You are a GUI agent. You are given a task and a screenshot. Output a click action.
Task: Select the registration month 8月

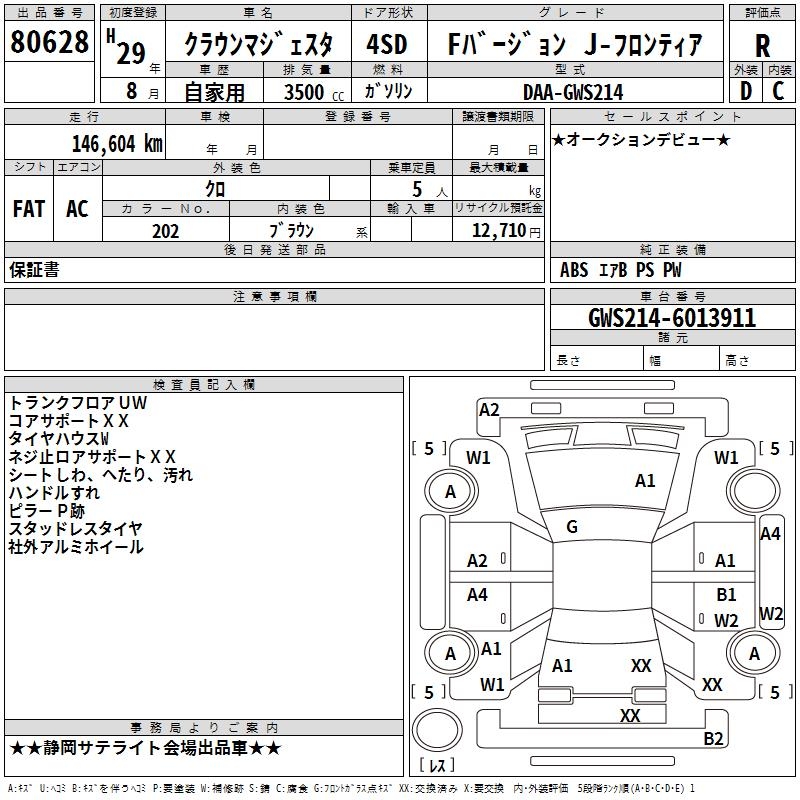point(142,91)
